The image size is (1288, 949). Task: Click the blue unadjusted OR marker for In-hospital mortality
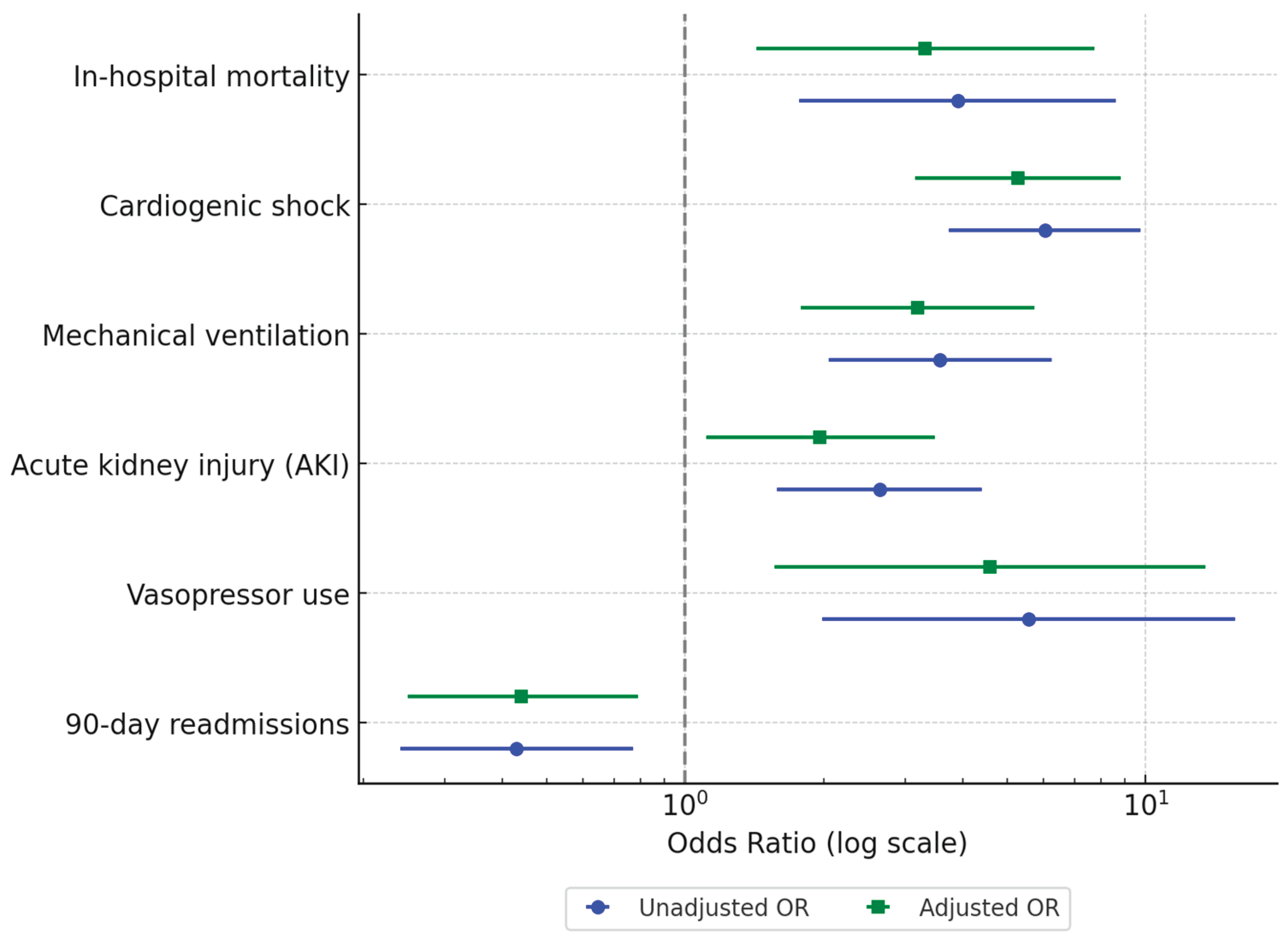click(958, 101)
